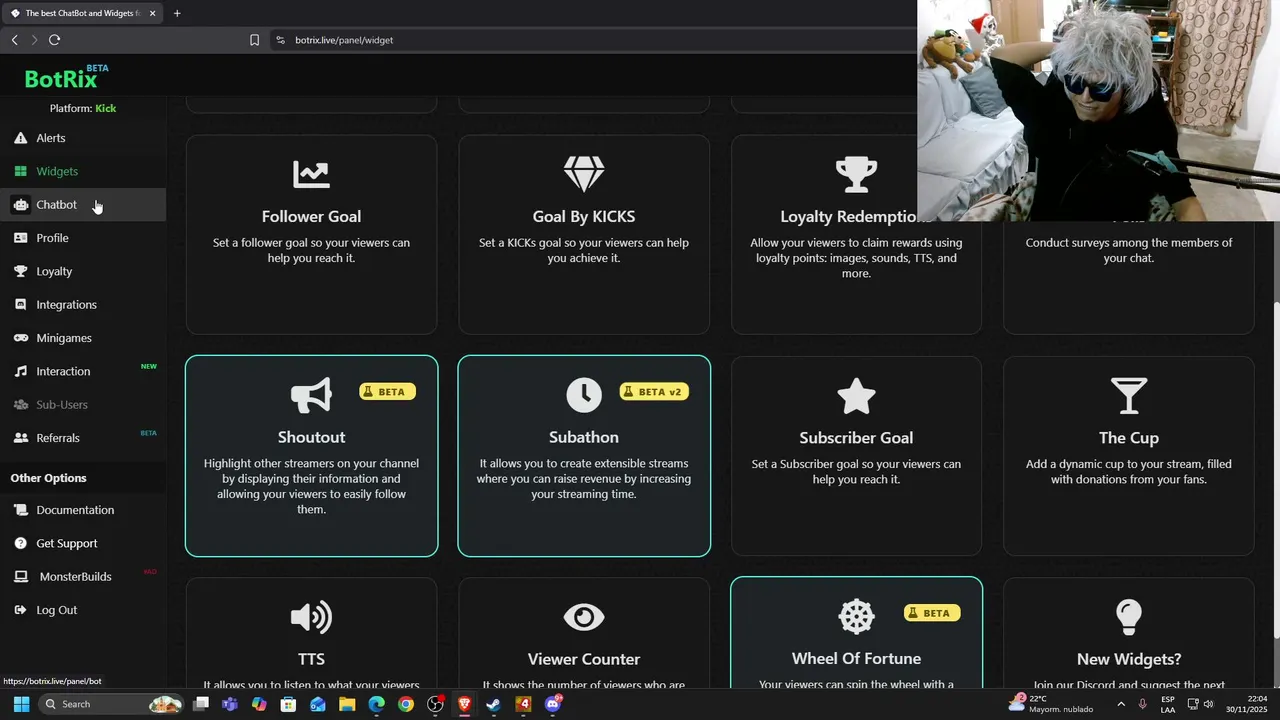
Task: Open Sub-Users in the sidebar
Action: coord(82,405)
